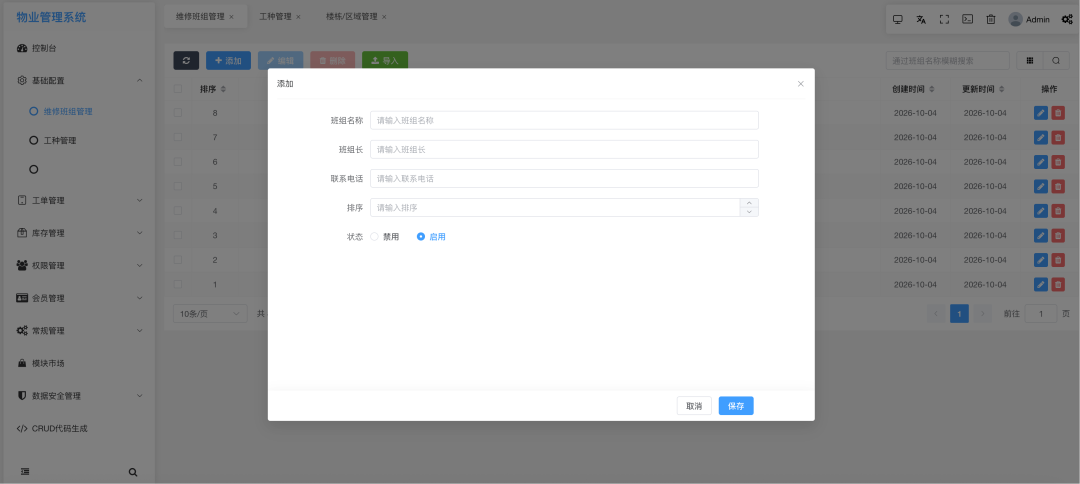Decrease 排序 value with down stepper arrow
The height and width of the screenshot is (484, 1080).
tap(749, 212)
